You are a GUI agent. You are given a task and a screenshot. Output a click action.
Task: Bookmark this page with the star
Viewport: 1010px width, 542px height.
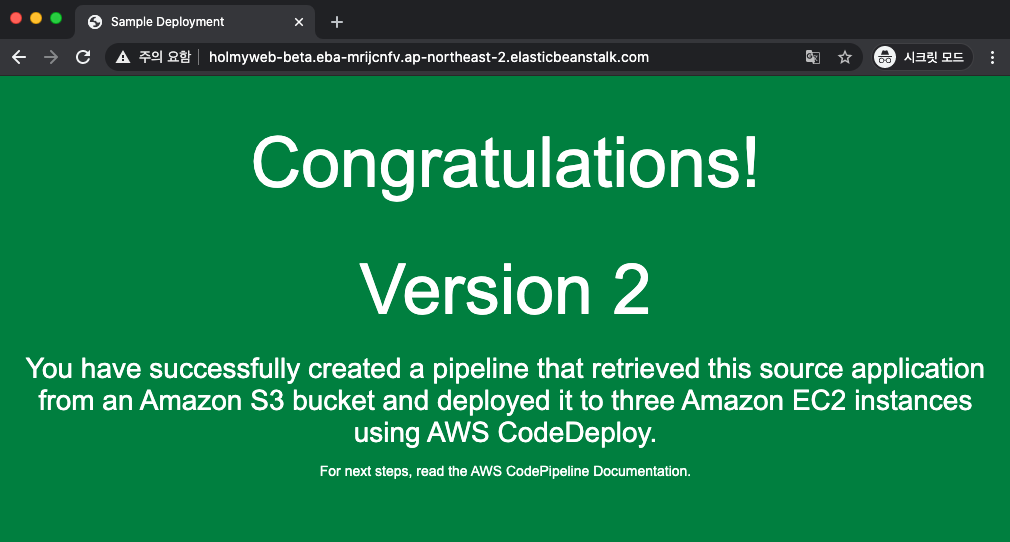pos(845,57)
